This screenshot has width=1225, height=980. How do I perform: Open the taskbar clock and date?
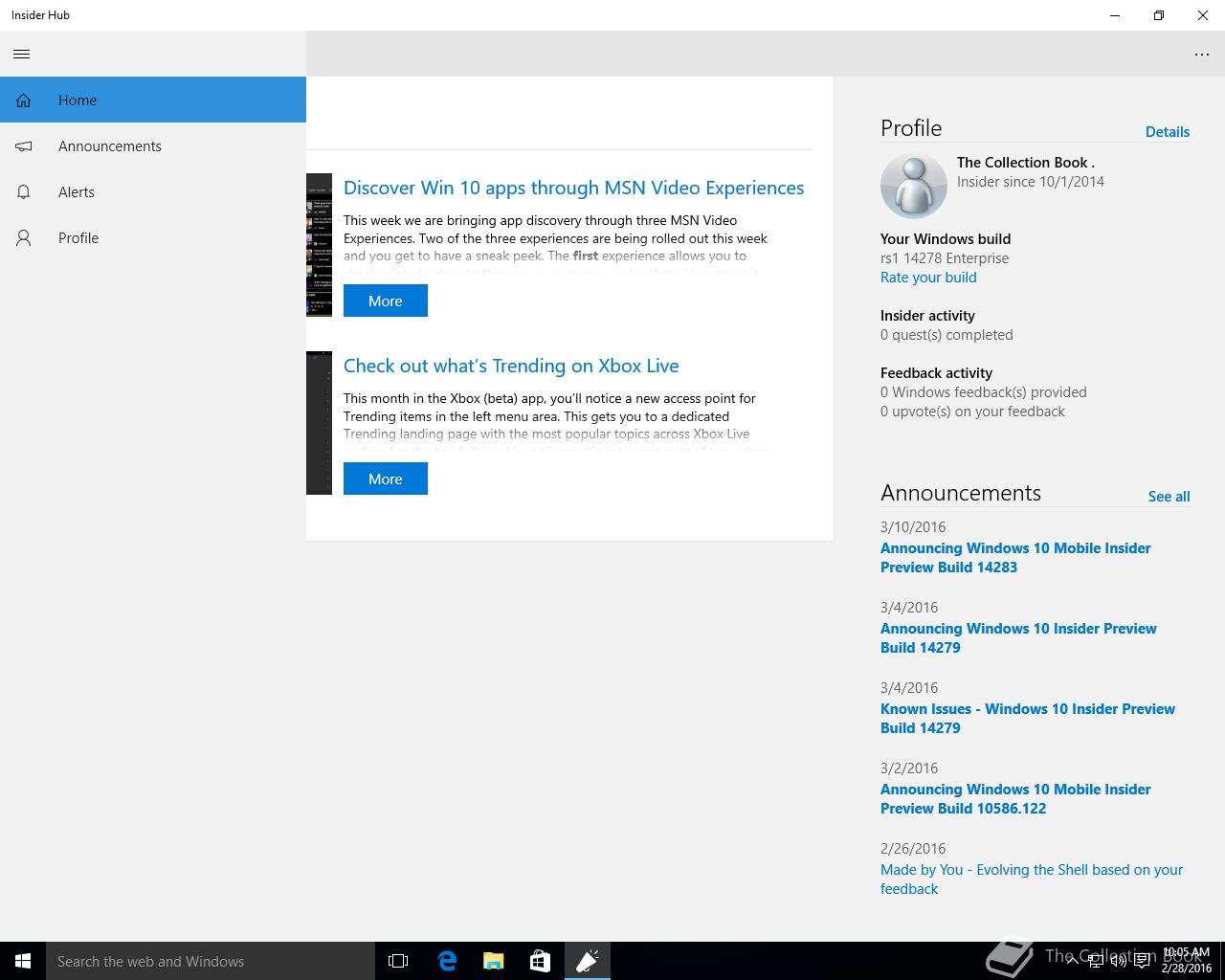(x=1187, y=961)
